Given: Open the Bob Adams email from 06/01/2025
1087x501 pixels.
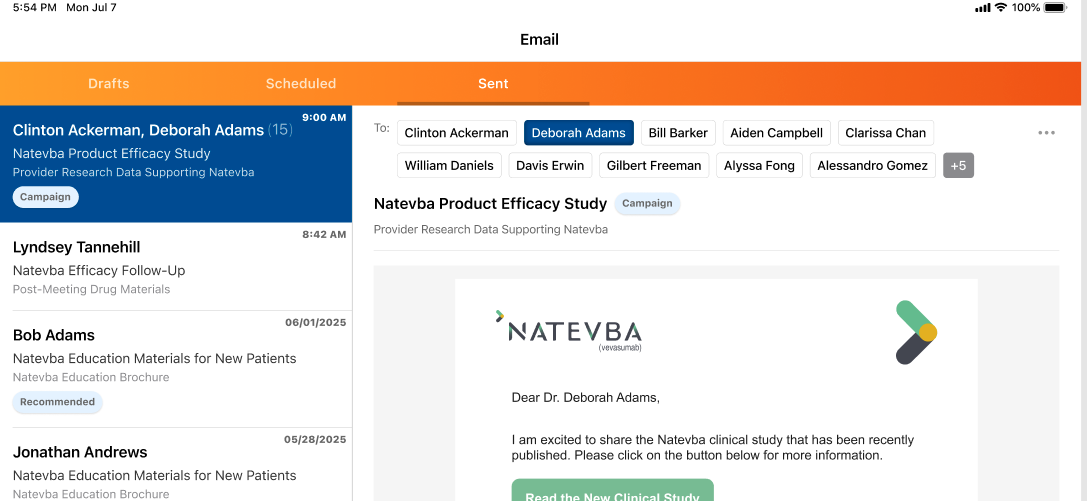Looking at the screenshot, I should 176,355.
